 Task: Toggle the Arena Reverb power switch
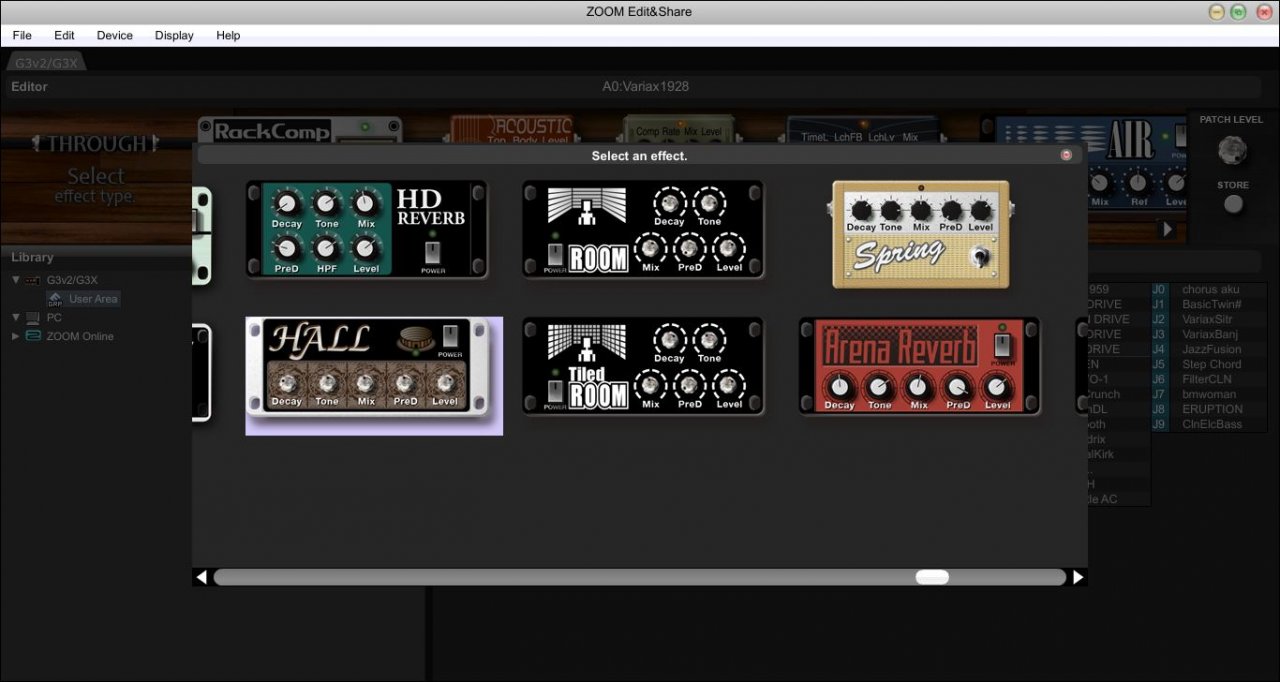click(x=1002, y=345)
